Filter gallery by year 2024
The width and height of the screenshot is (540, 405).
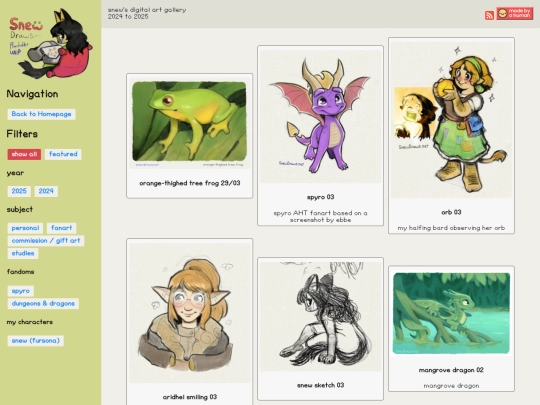point(46,191)
